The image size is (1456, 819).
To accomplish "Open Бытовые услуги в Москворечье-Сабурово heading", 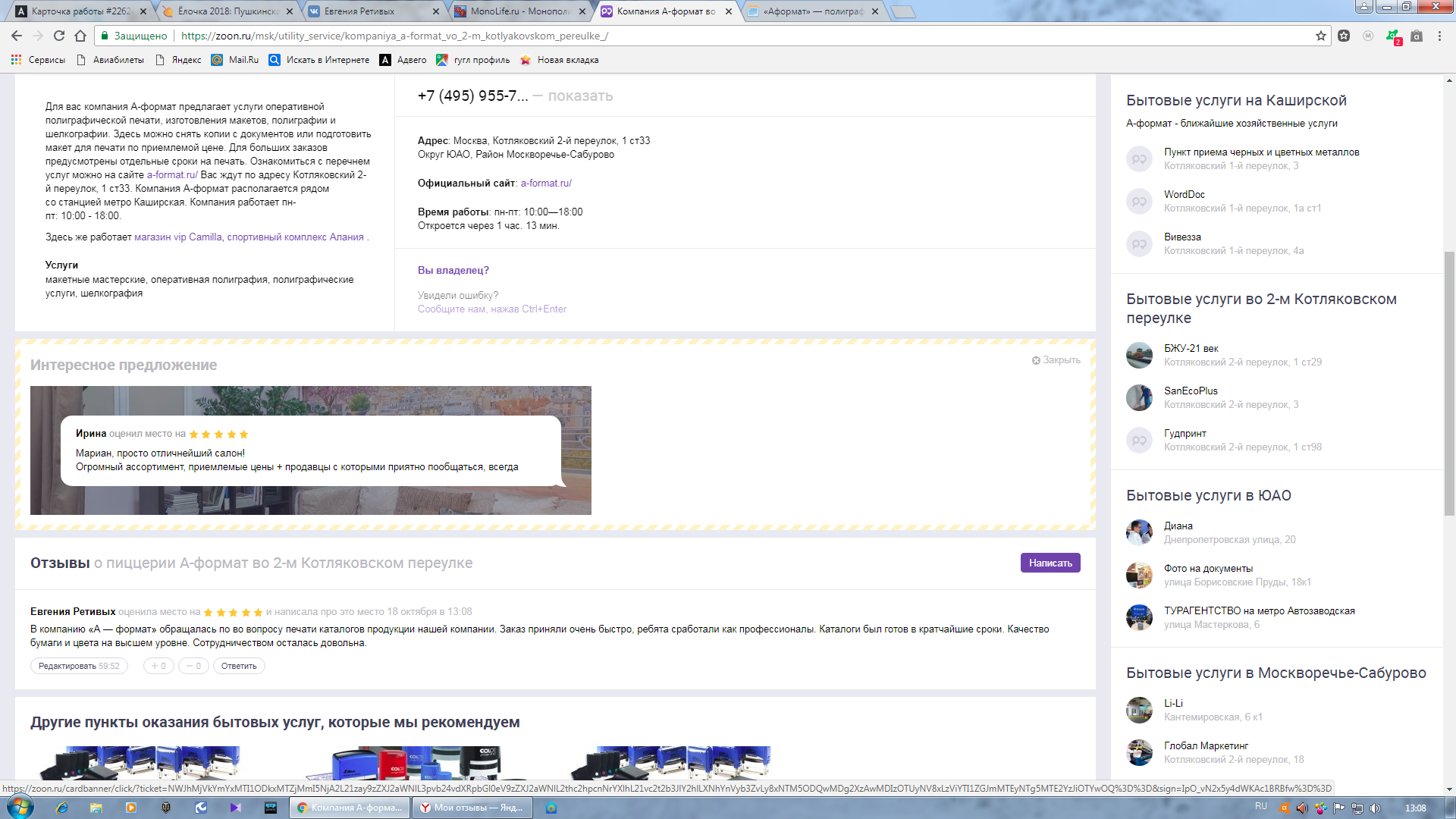I will pos(1276,673).
